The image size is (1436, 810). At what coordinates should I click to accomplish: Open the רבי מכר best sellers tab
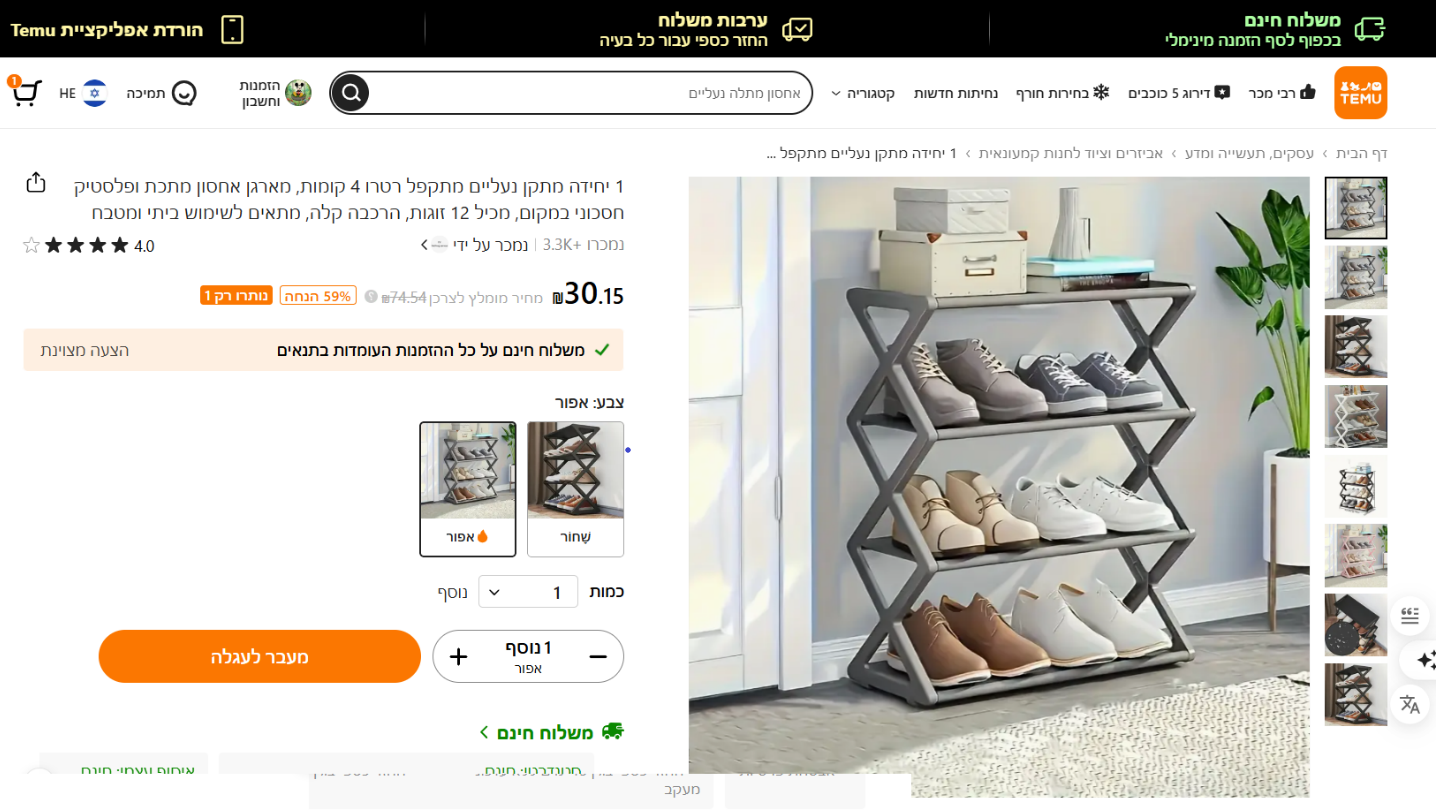(x=1282, y=93)
